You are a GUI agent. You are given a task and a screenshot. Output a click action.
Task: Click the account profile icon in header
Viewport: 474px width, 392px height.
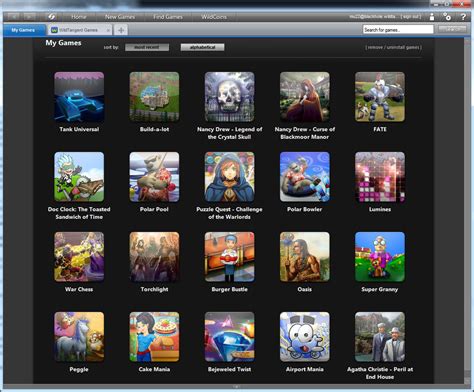tap(432, 17)
